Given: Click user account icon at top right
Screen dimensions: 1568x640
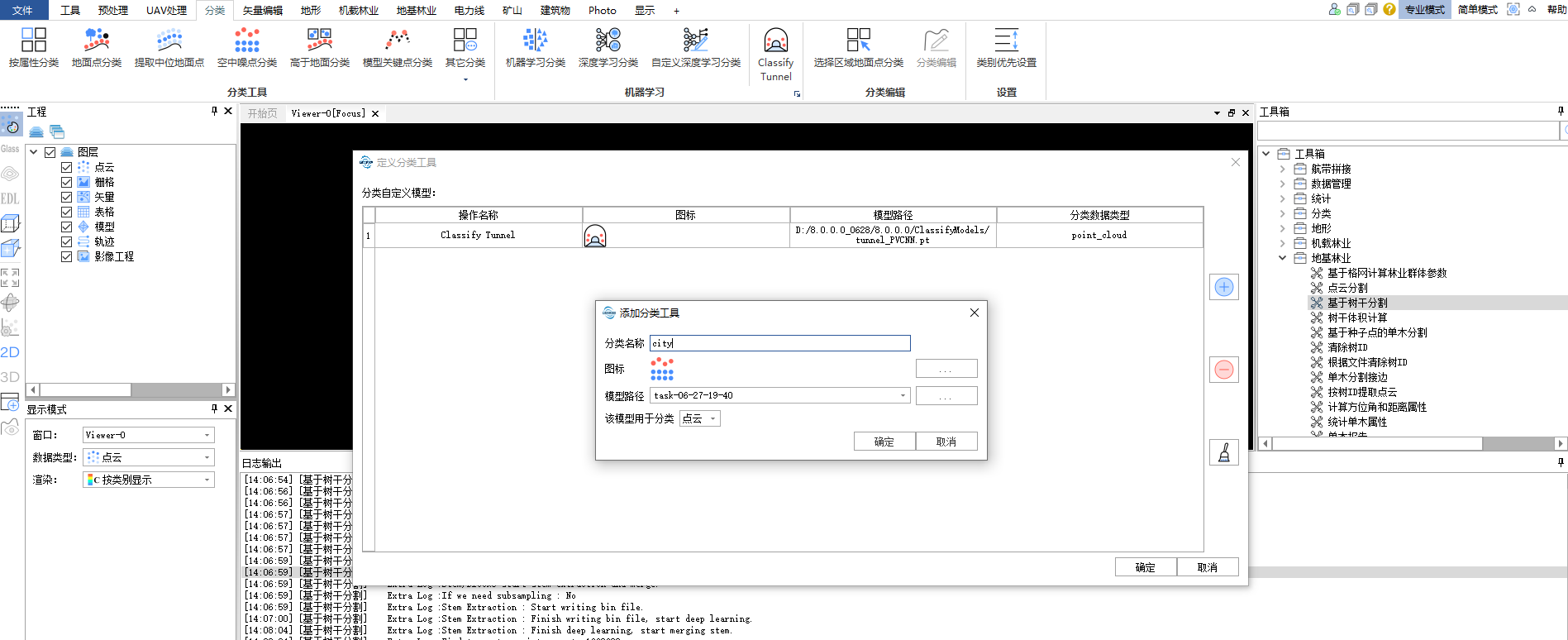Looking at the screenshot, I should coord(1334,9).
